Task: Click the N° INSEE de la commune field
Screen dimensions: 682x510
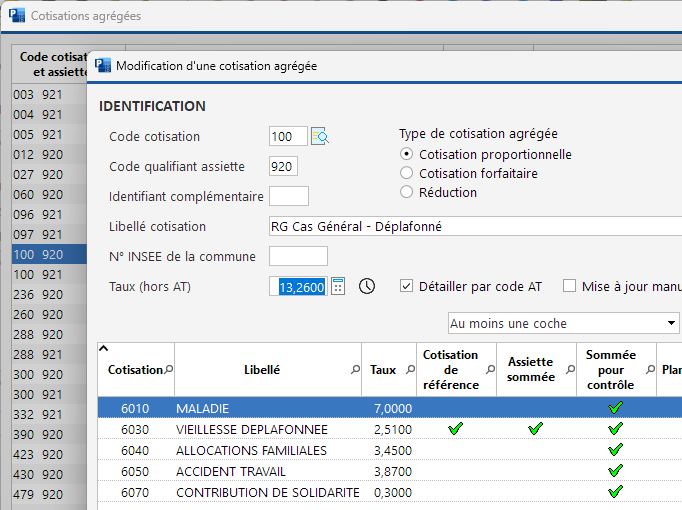Action: (298, 257)
